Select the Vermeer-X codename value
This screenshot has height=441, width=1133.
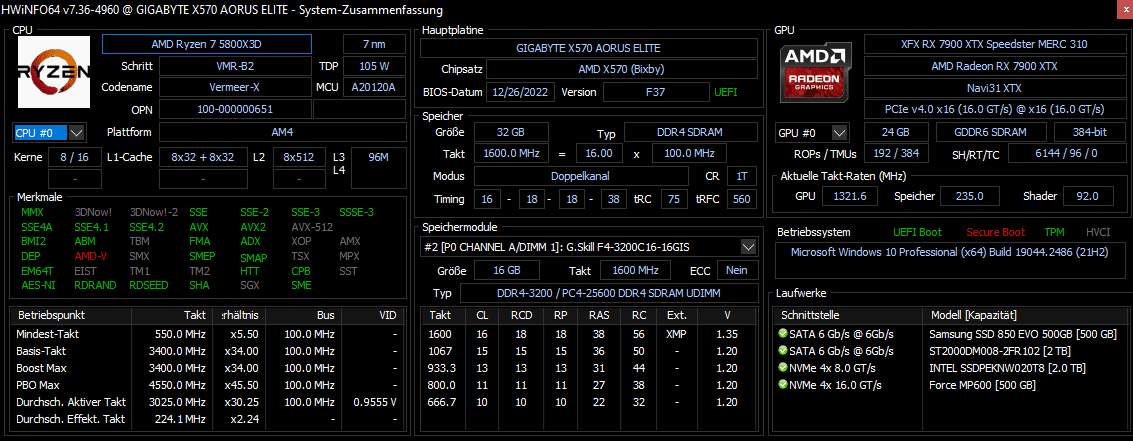click(233, 87)
